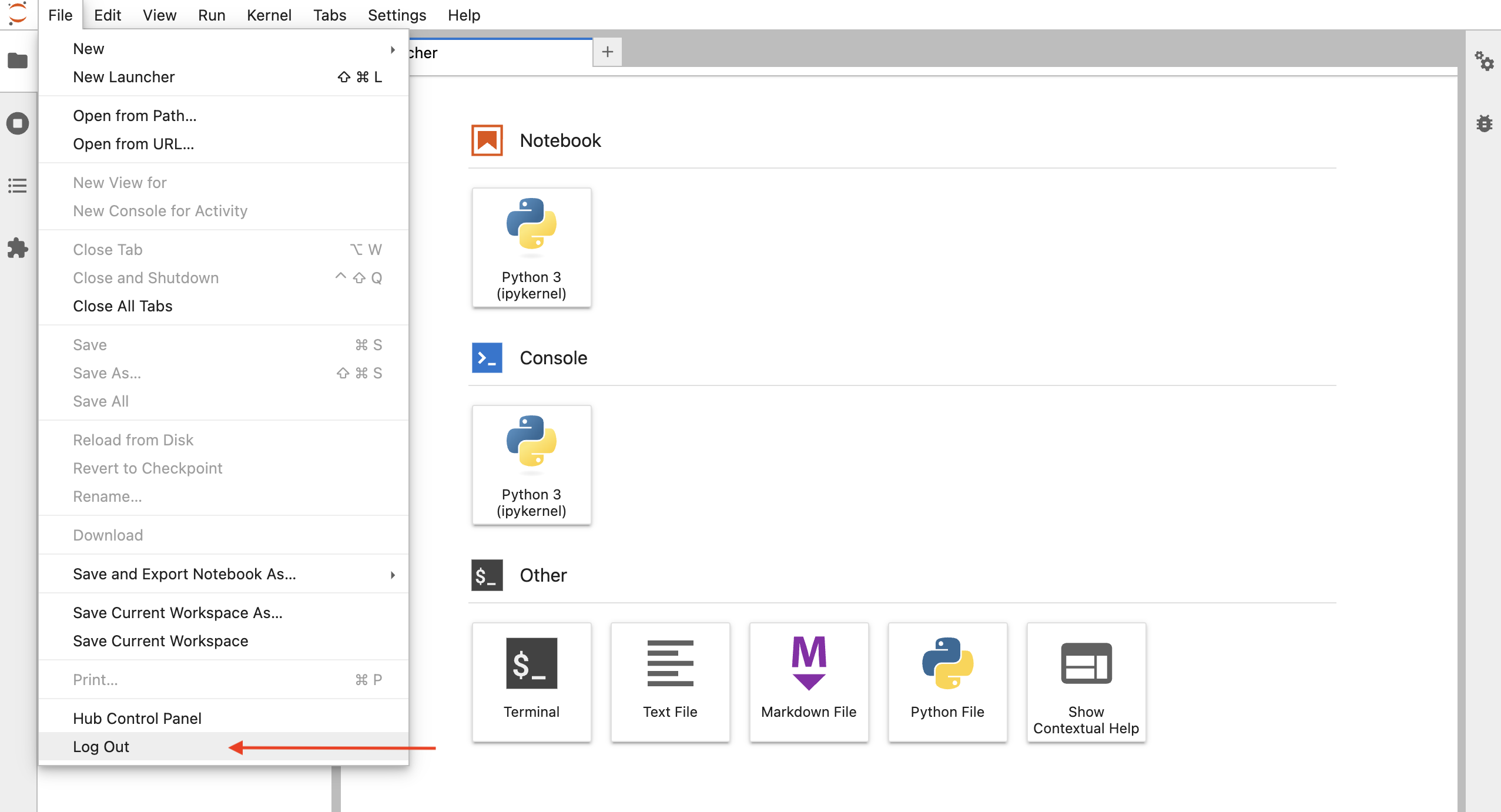Open the Kernel menu

coord(269,15)
